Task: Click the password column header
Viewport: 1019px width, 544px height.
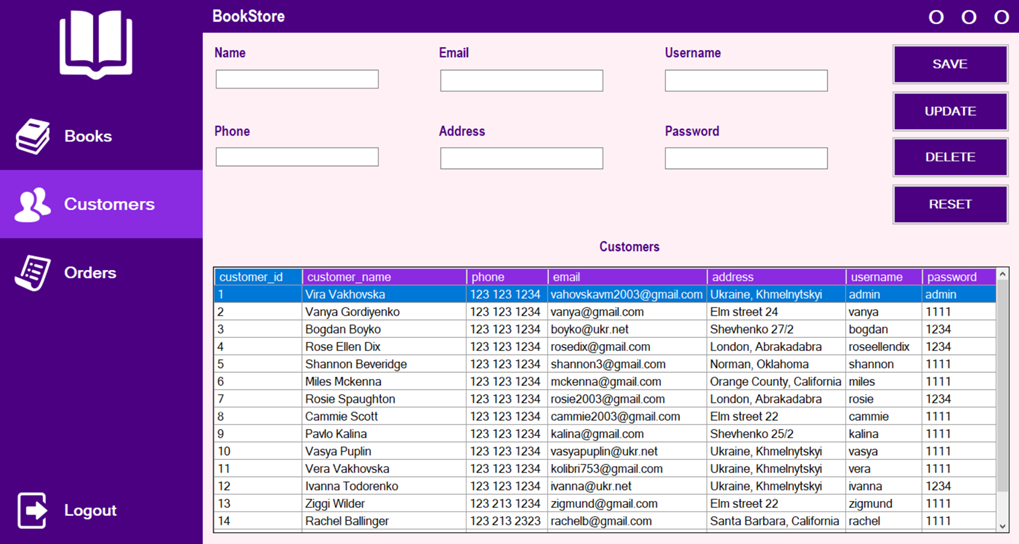Action: point(959,277)
